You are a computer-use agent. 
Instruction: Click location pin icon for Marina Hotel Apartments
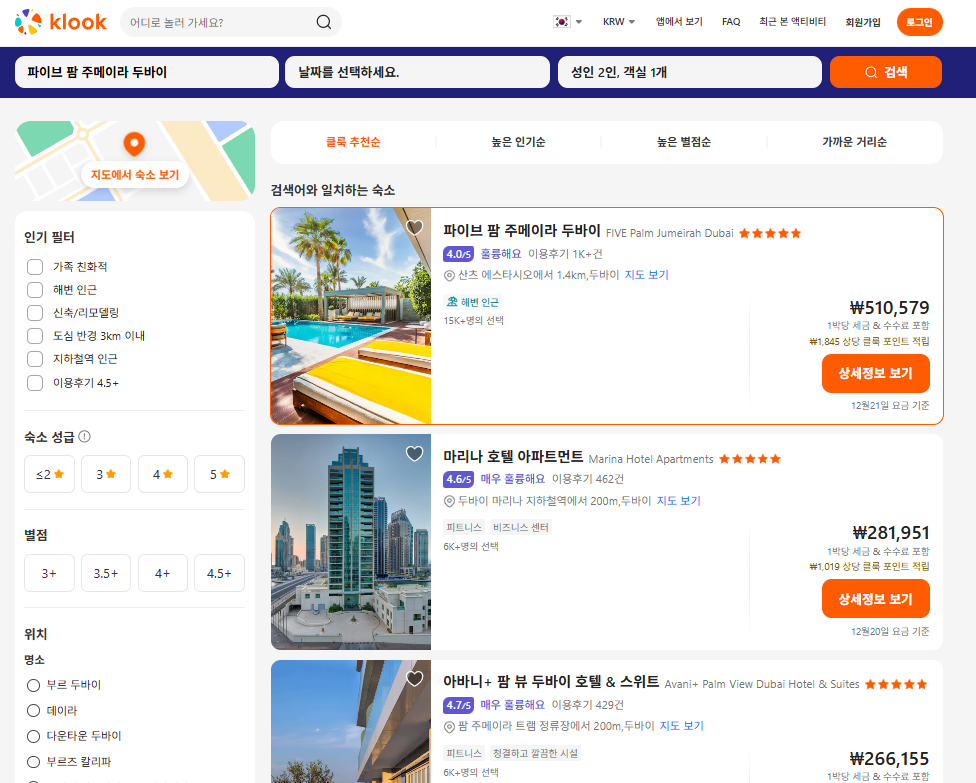point(449,501)
